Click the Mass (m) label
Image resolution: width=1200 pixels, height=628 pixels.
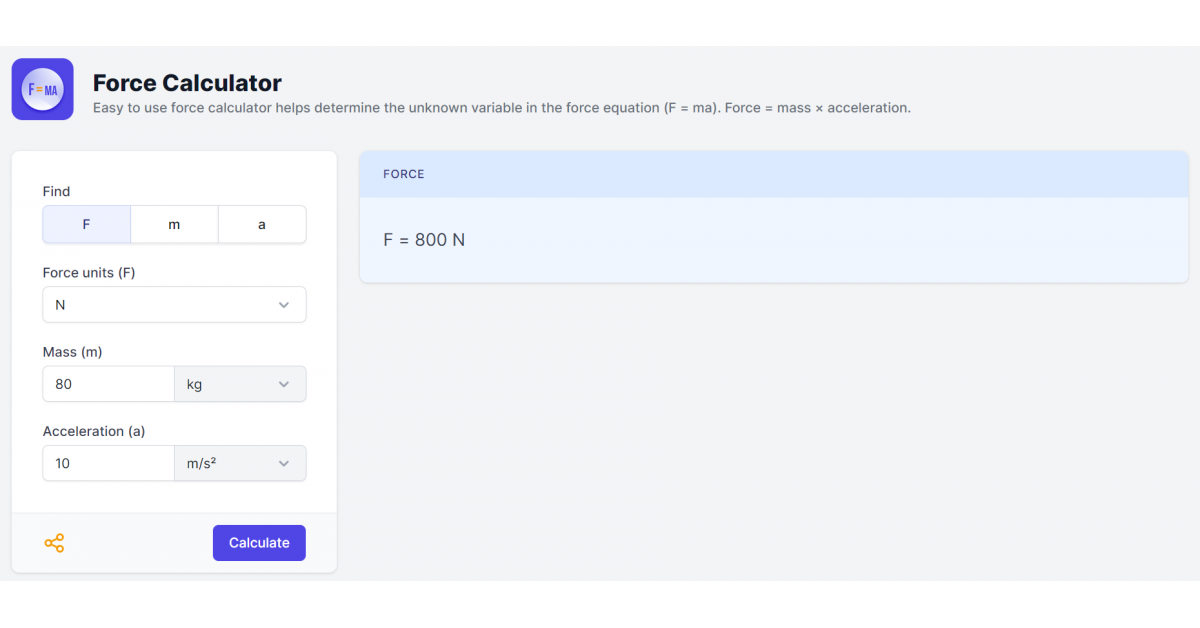click(72, 352)
